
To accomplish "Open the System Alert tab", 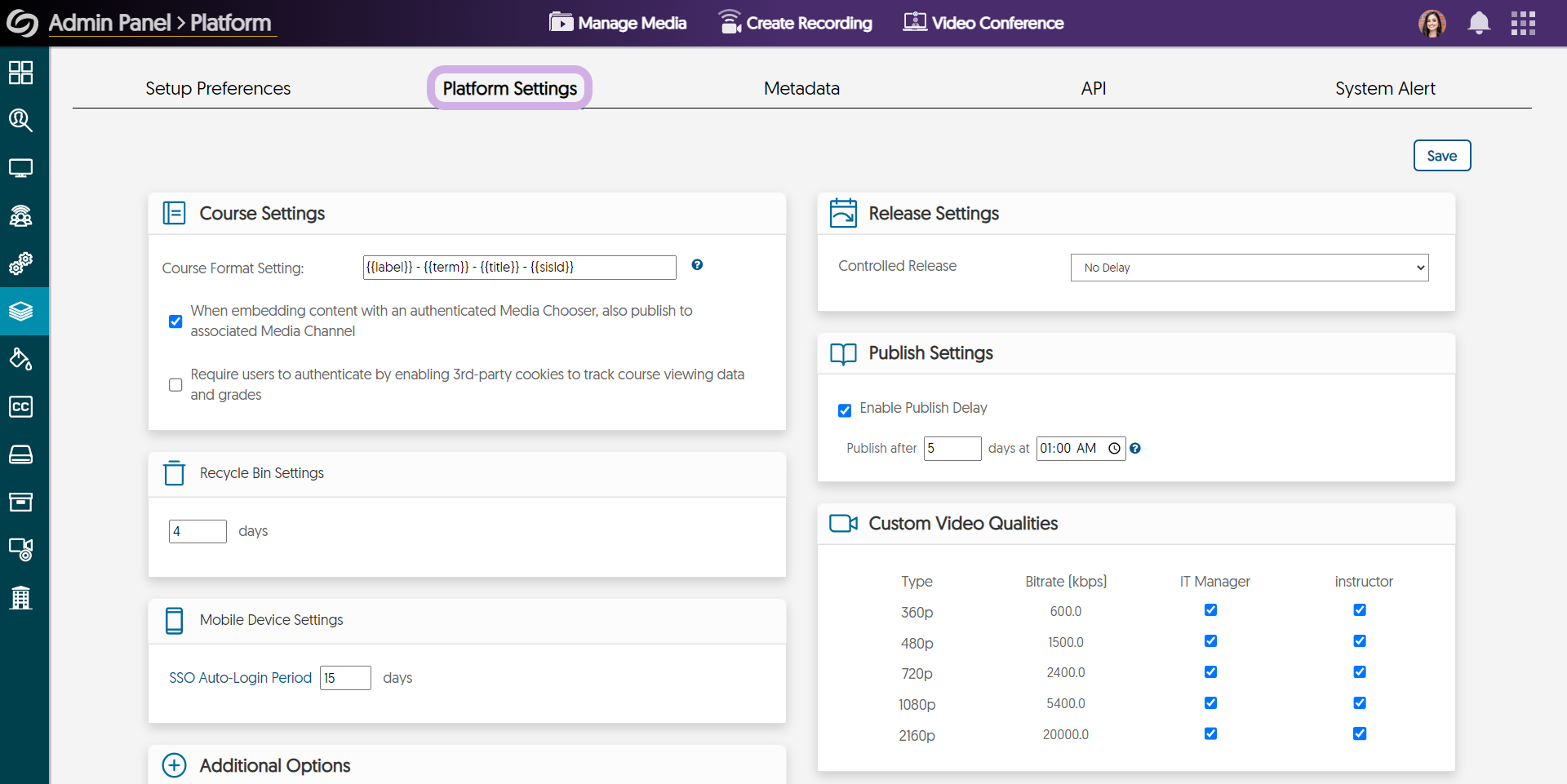I will pyautogui.click(x=1384, y=88).
